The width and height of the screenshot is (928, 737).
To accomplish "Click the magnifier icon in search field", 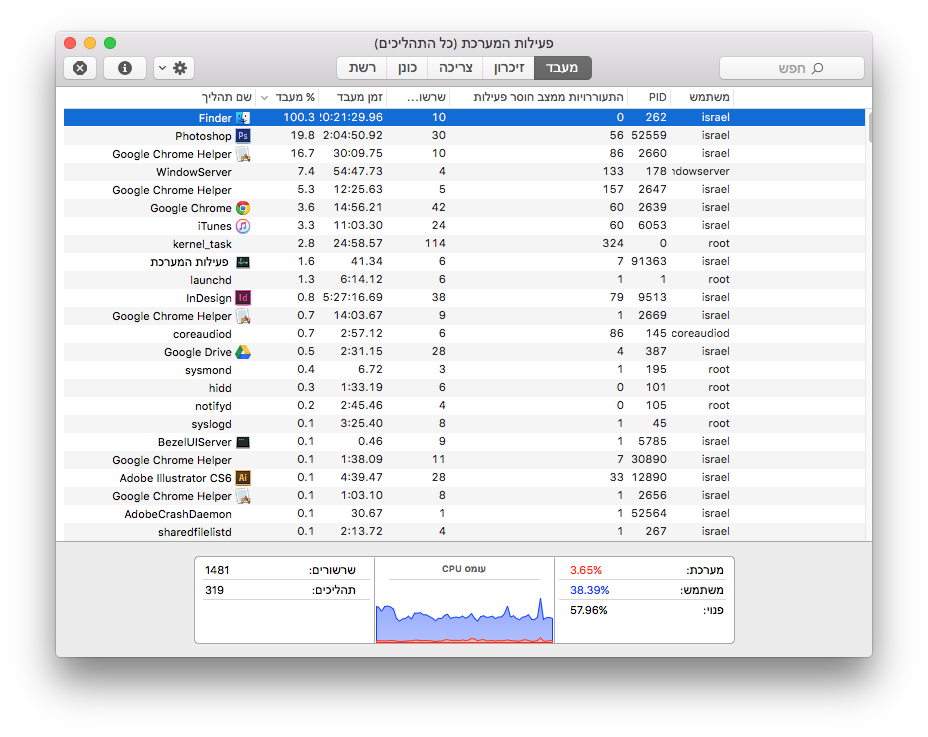I will pos(817,69).
